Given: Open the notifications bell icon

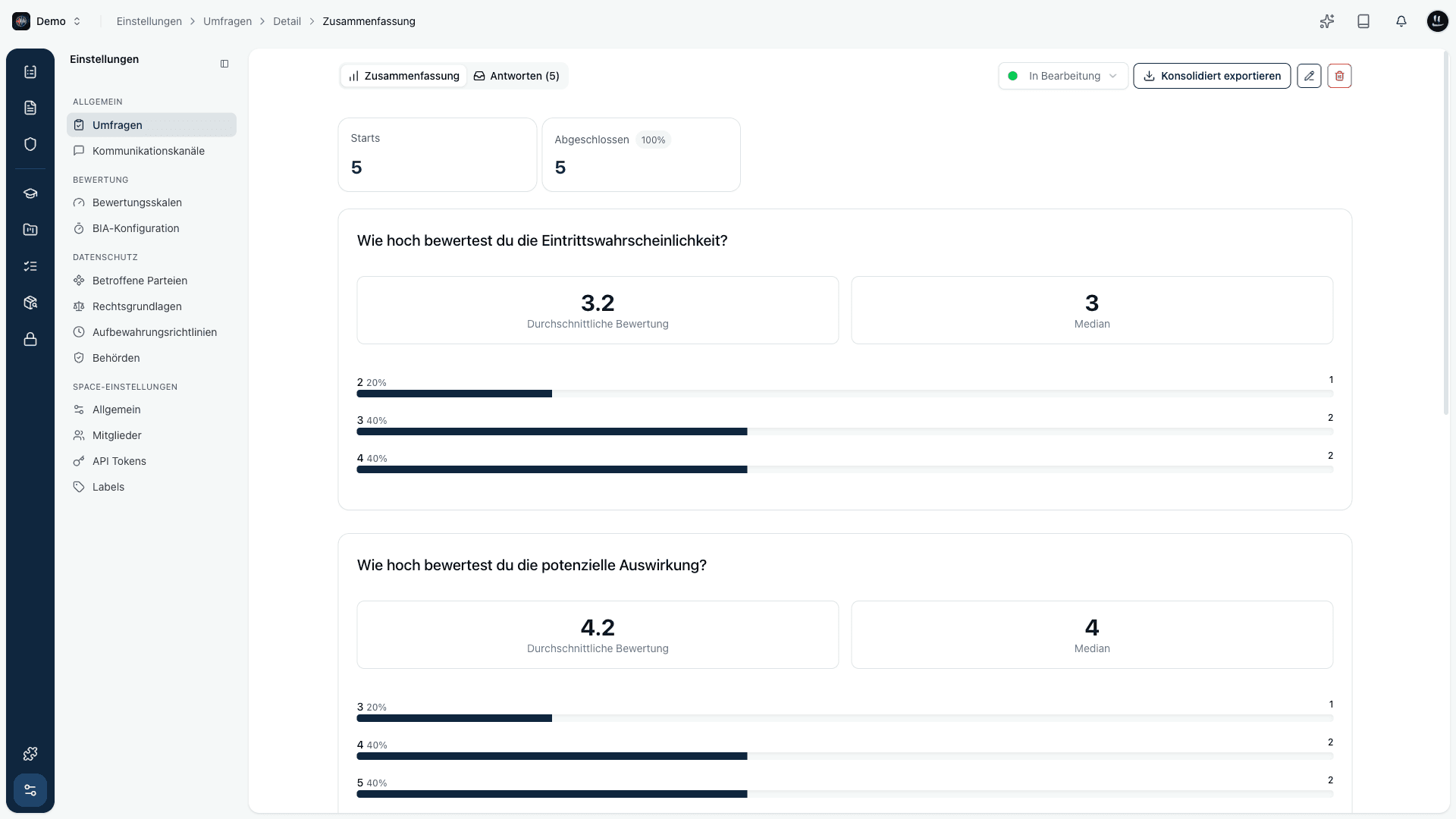Looking at the screenshot, I should tap(1401, 21).
